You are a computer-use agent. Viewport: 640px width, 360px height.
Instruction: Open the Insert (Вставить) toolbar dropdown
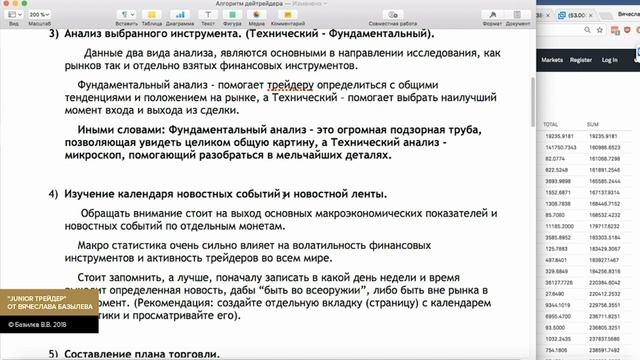coord(126,15)
